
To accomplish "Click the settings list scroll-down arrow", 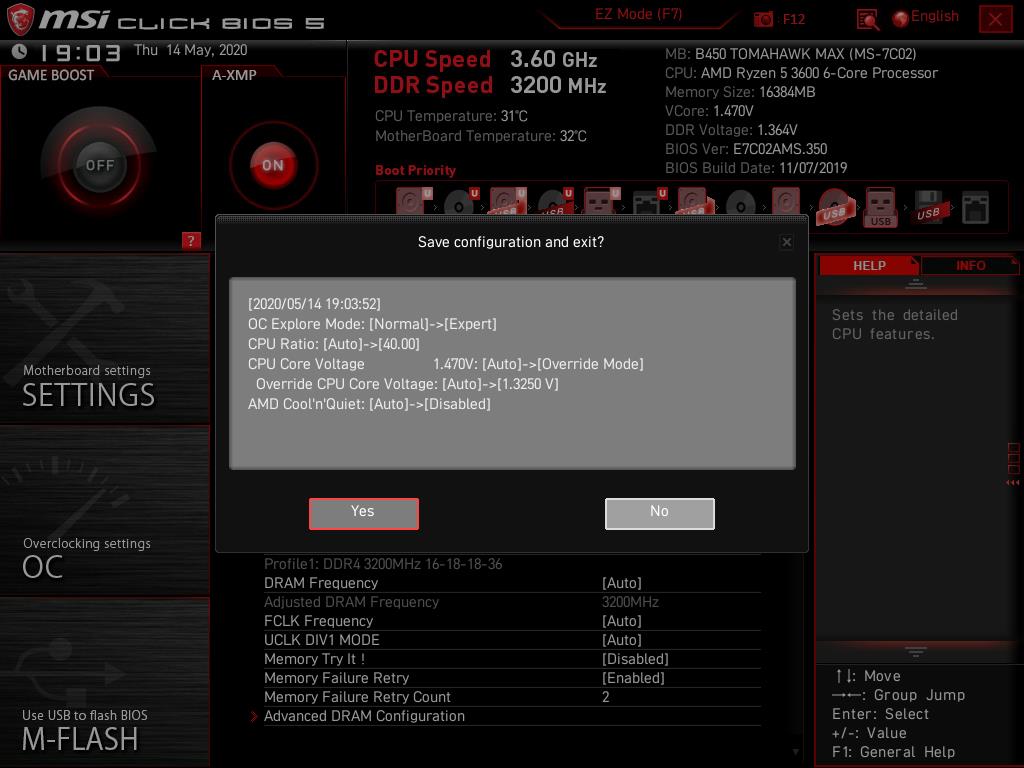I will 795,752.
